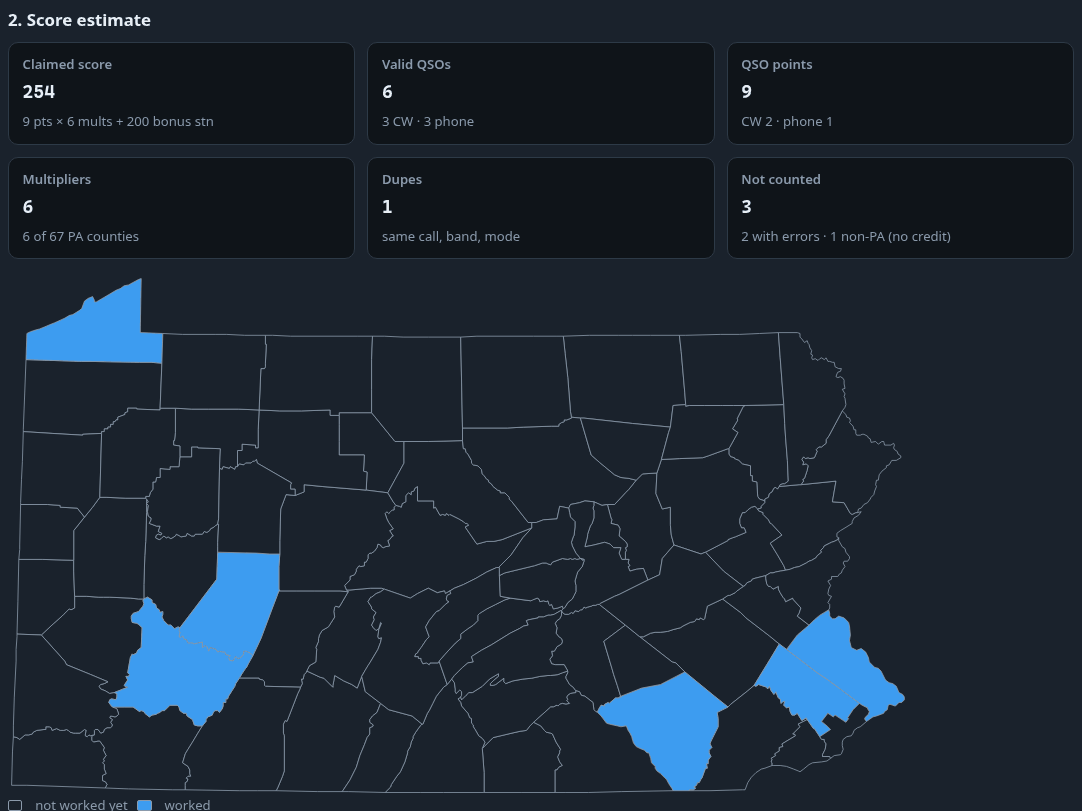The image size is (1082, 811).
Task: Click the 'Valid QSOs' card label
Action: pos(416,64)
